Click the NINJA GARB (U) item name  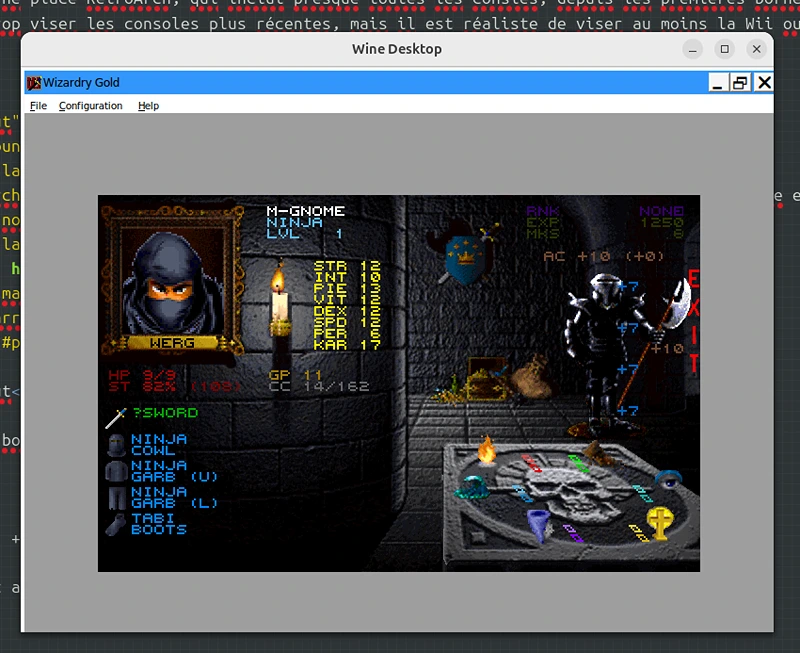point(174,471)
